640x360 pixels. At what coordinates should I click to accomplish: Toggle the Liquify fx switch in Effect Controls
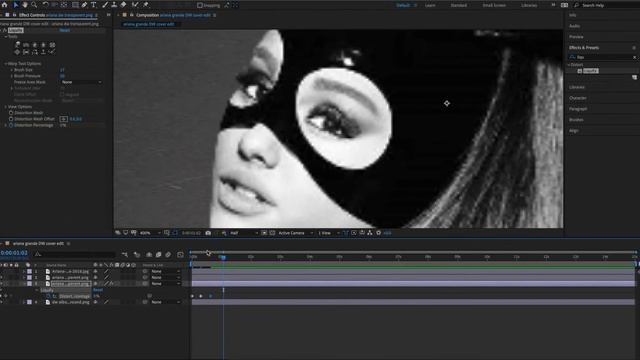point(5,30)
